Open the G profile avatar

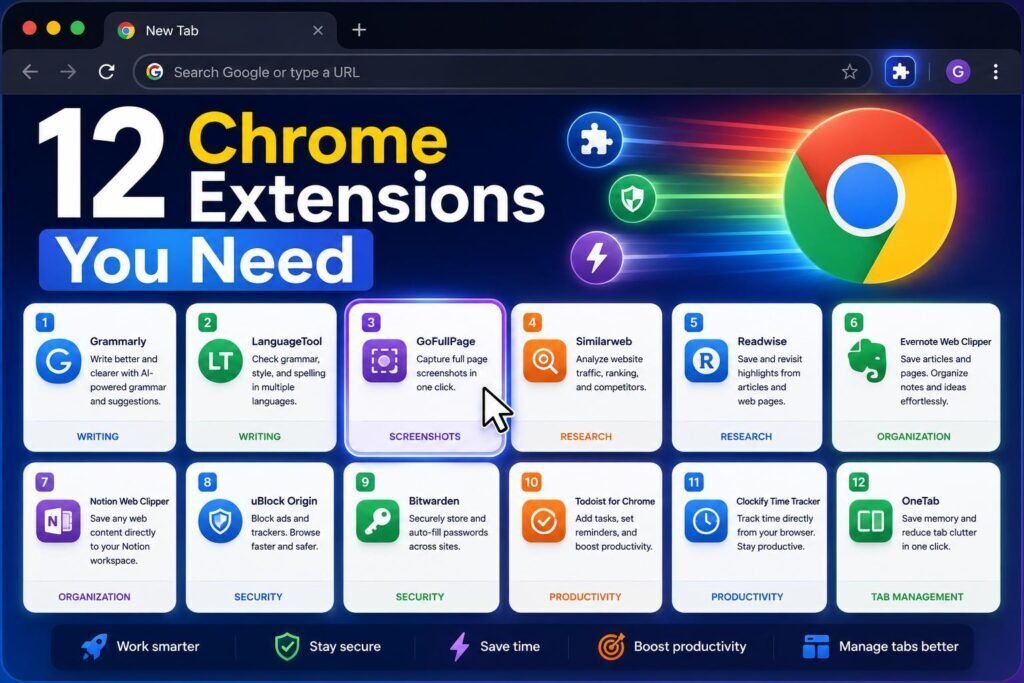tap(958, 72)
